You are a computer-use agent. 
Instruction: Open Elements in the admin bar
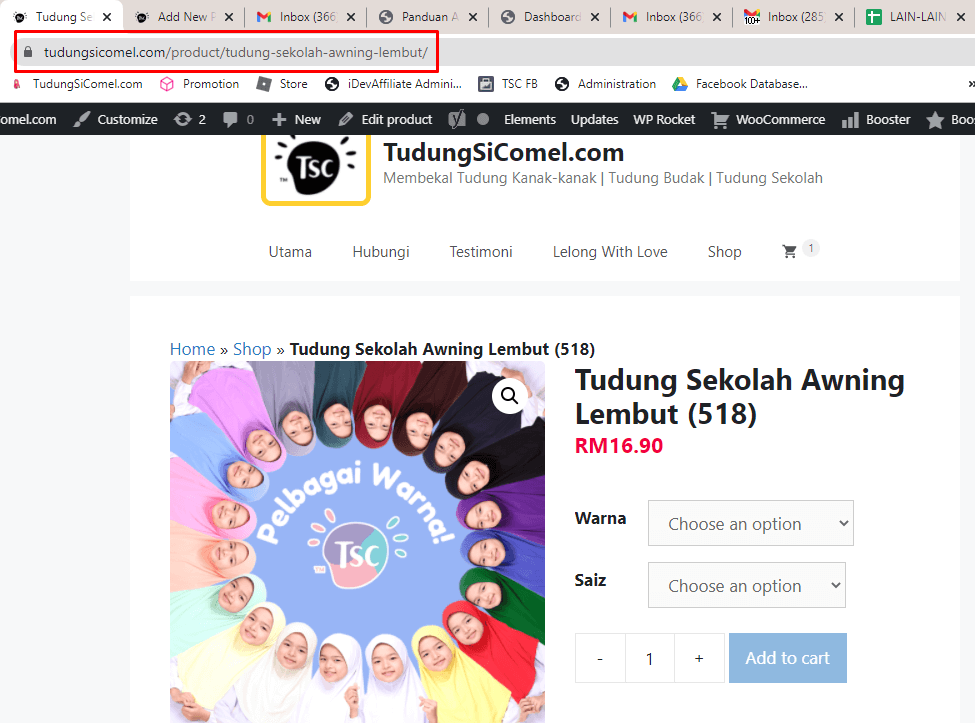click(x=530, y=119)
